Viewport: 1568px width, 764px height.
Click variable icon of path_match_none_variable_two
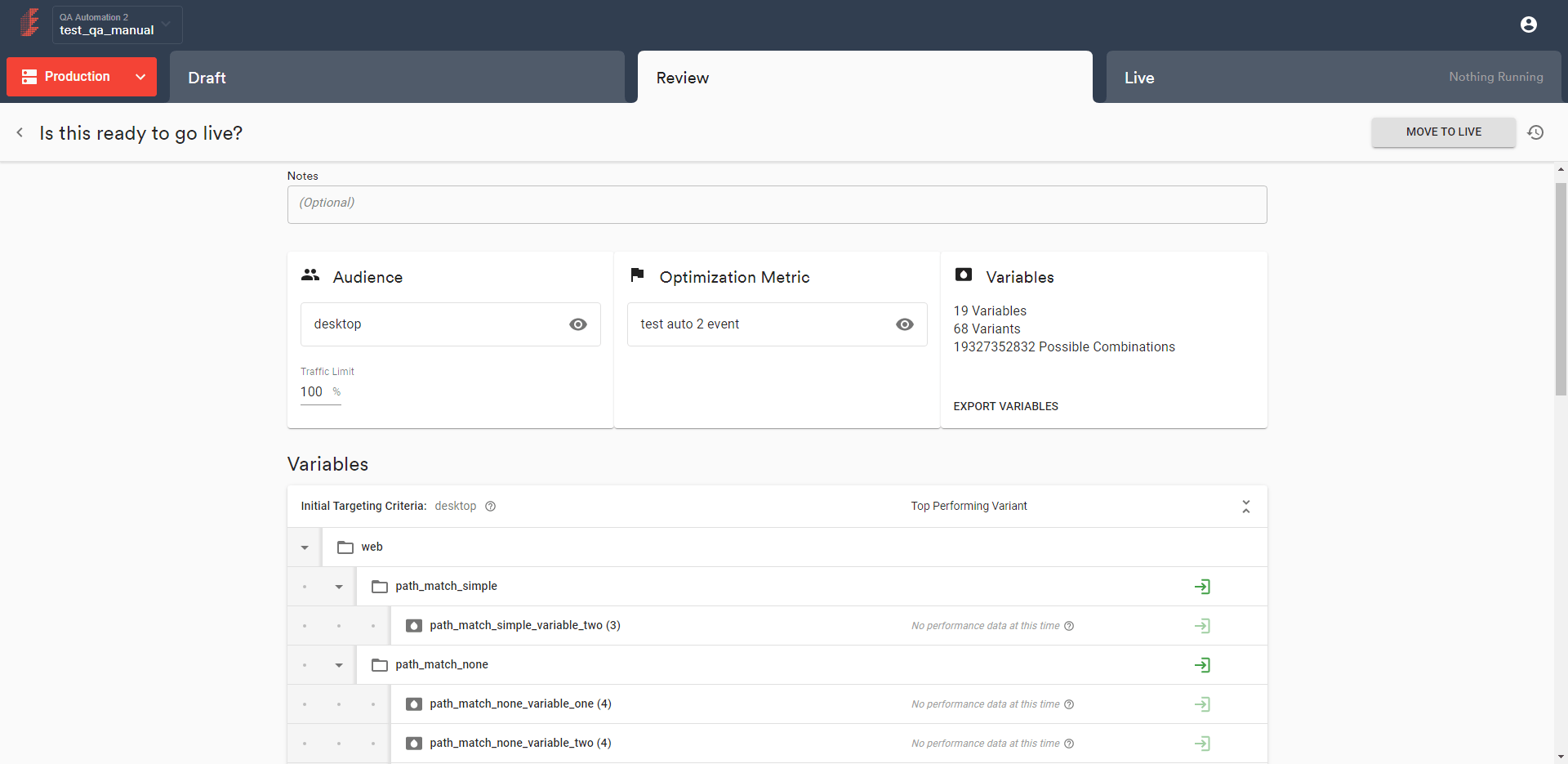414,744
